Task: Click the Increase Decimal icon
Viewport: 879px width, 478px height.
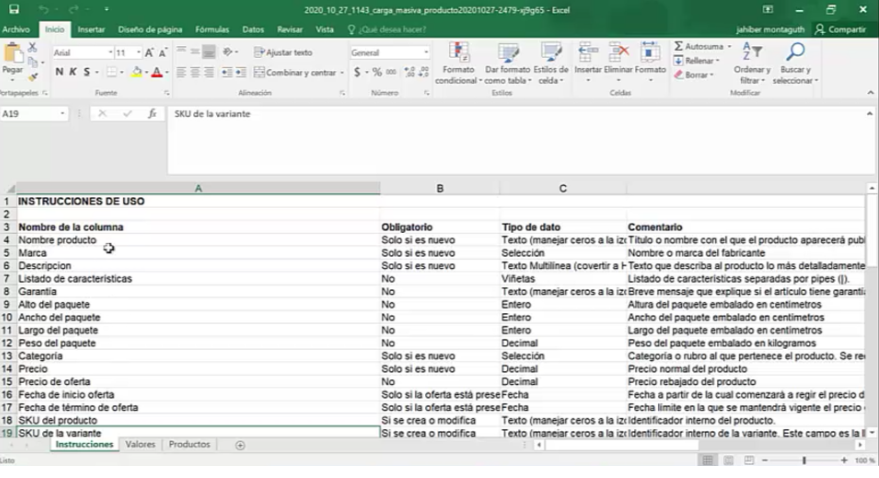Action: [409, 72]
